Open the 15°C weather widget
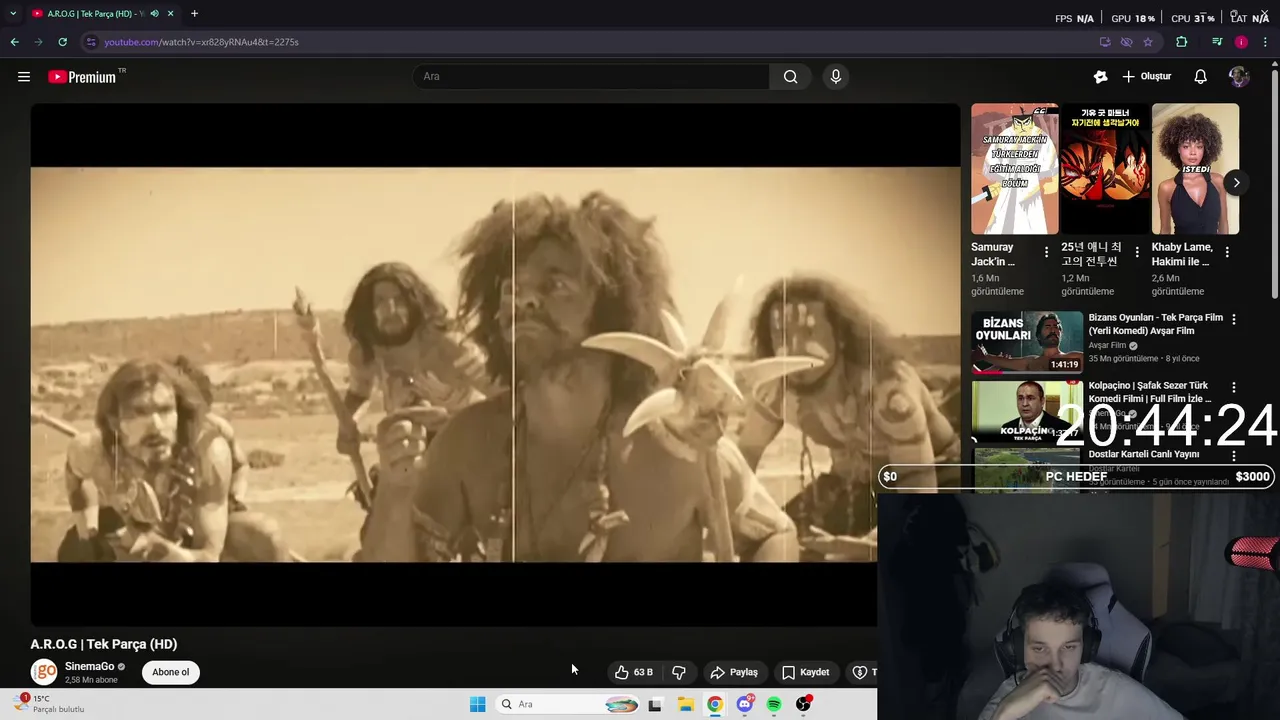1280x720 pixels. [x=50, y=704]
